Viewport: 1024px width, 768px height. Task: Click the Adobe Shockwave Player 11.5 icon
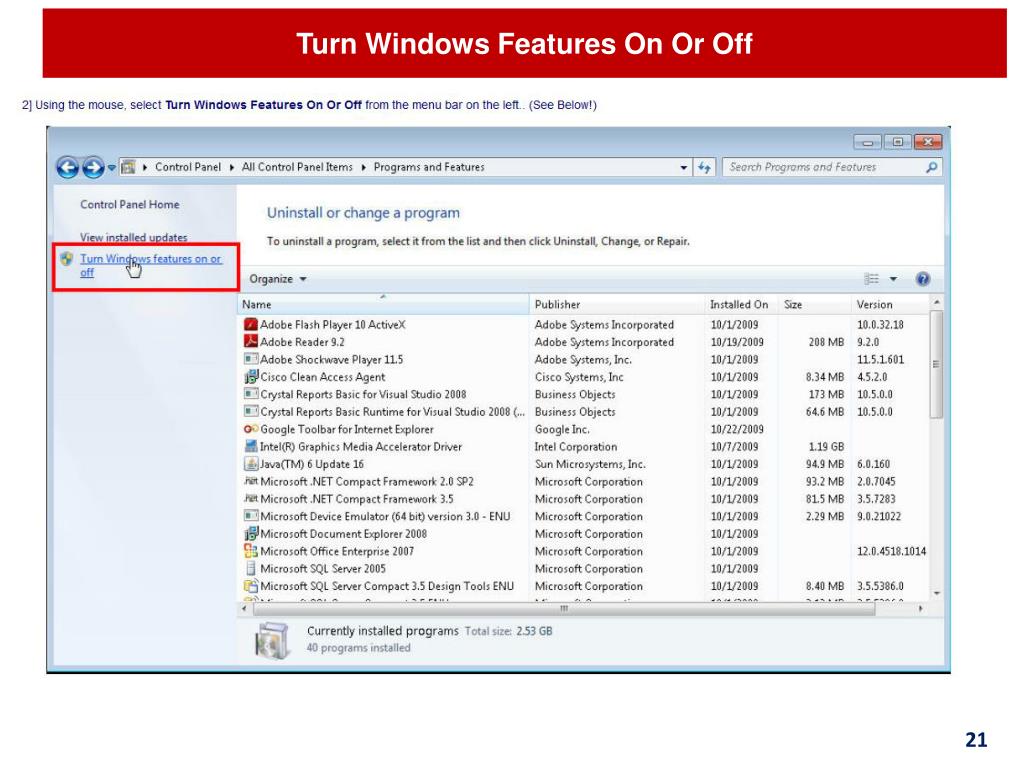(x=251, y=359)
